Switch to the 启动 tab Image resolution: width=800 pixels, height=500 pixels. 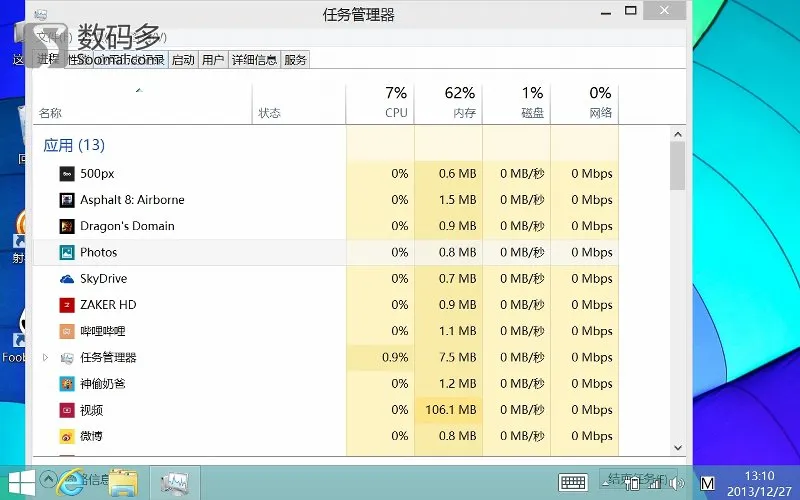pos(183,60)
